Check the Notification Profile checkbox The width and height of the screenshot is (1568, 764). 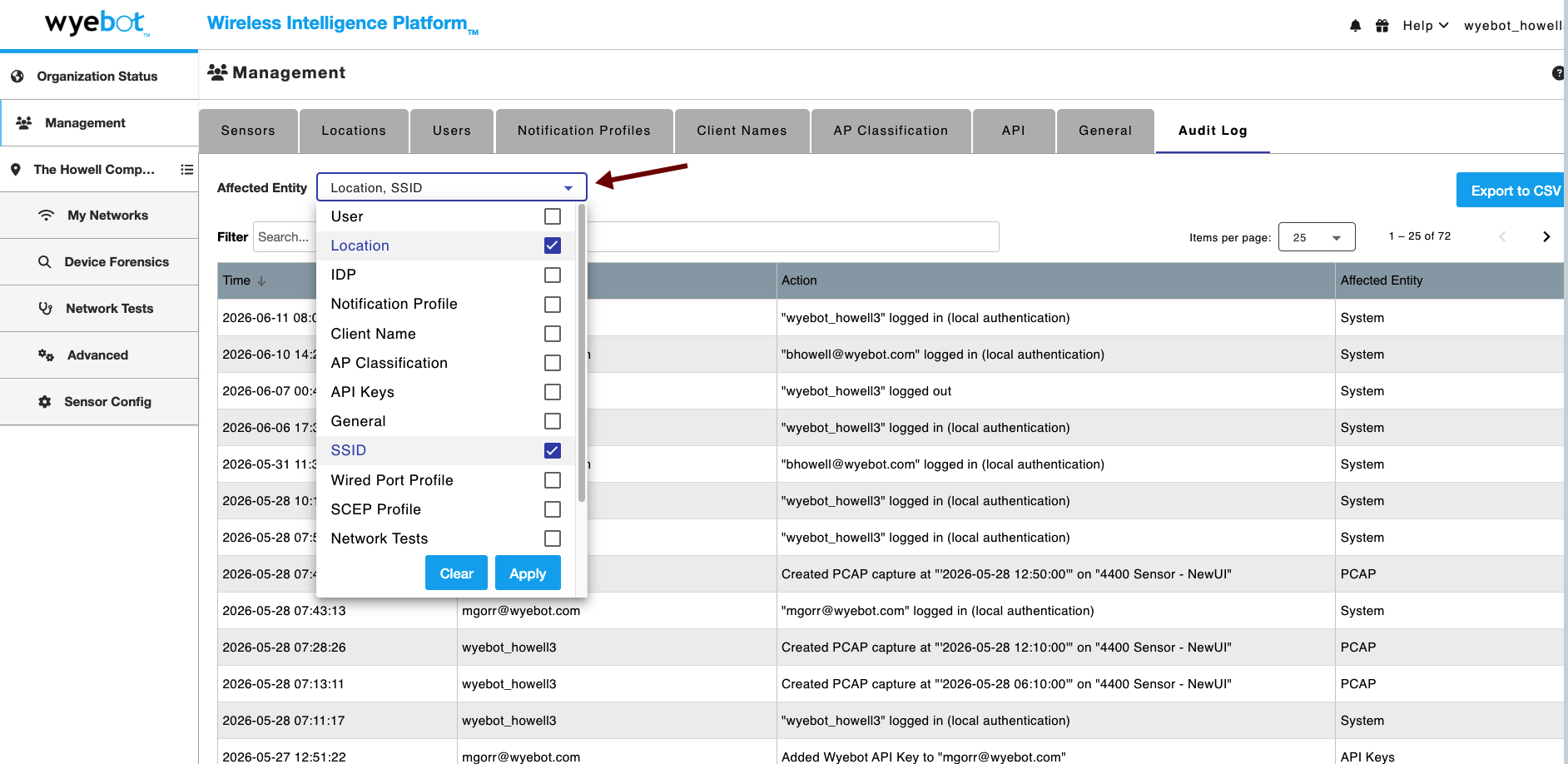click(x=553, y=305)
